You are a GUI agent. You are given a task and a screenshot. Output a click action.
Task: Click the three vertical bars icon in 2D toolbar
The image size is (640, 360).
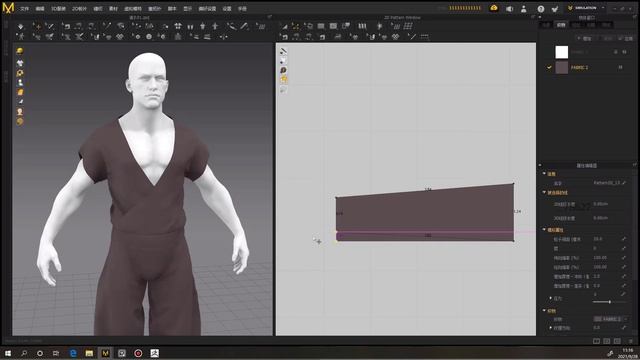click(x=362, y=26)
